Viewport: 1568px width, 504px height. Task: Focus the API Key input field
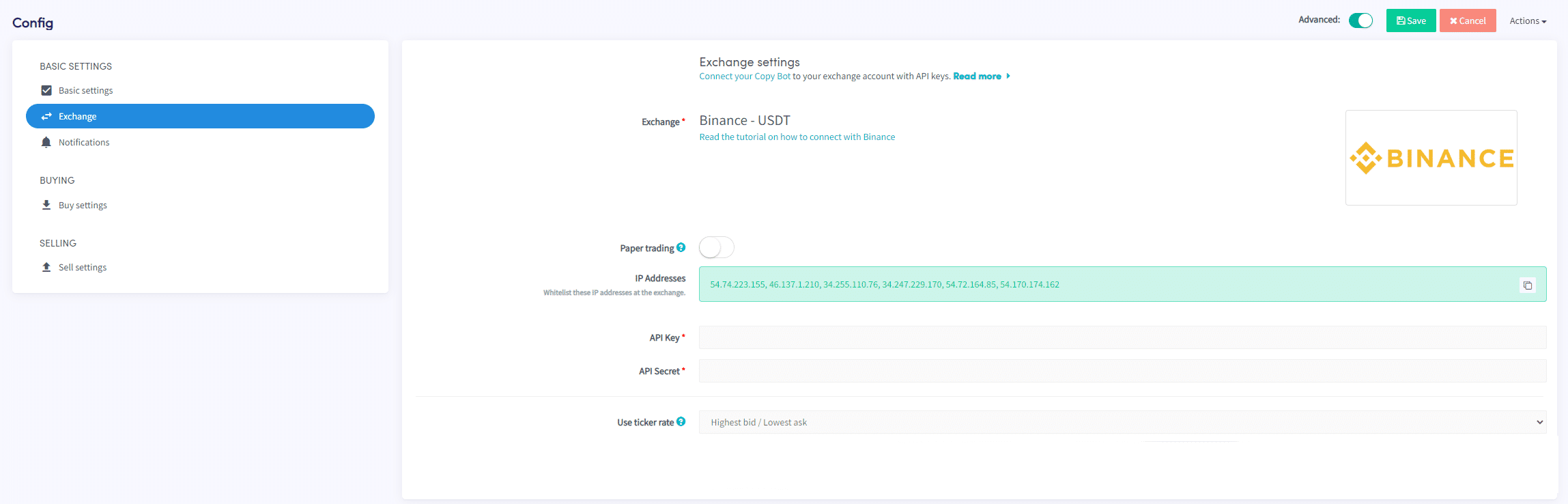pyautogui.click(x=1122, y=337)
